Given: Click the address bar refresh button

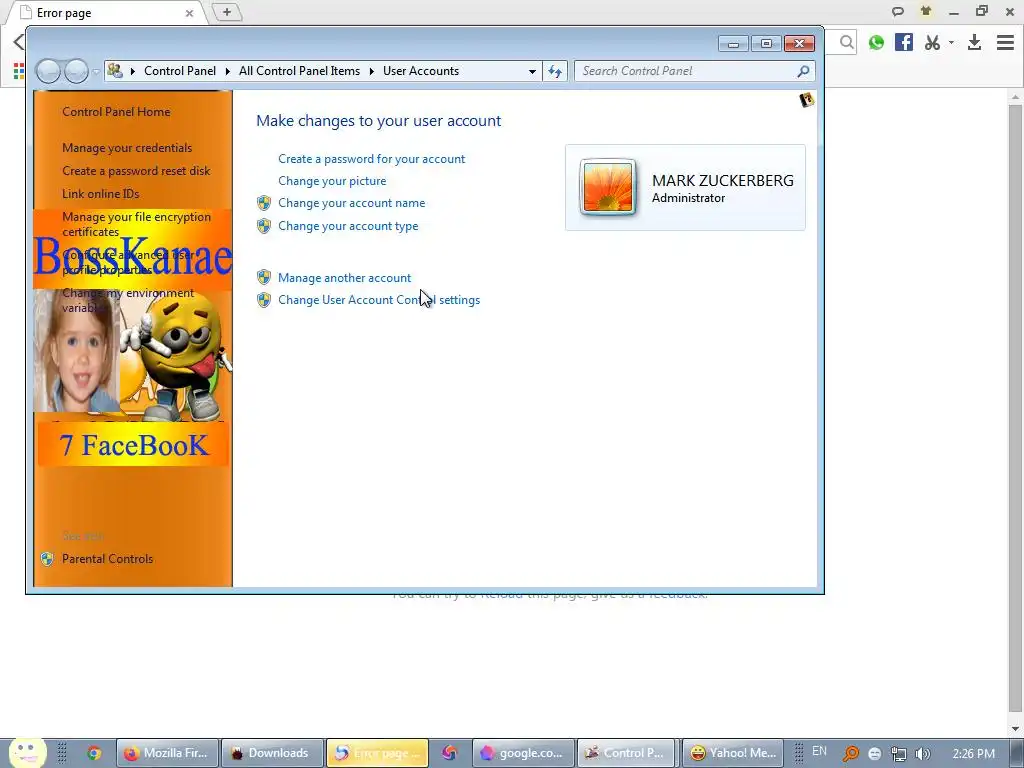Looking at the screenshot, I should point(555,71).
